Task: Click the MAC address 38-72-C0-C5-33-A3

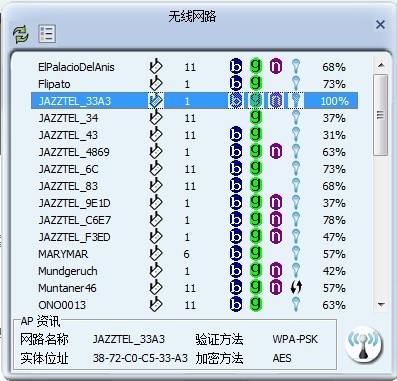Action: coord(140,358)
